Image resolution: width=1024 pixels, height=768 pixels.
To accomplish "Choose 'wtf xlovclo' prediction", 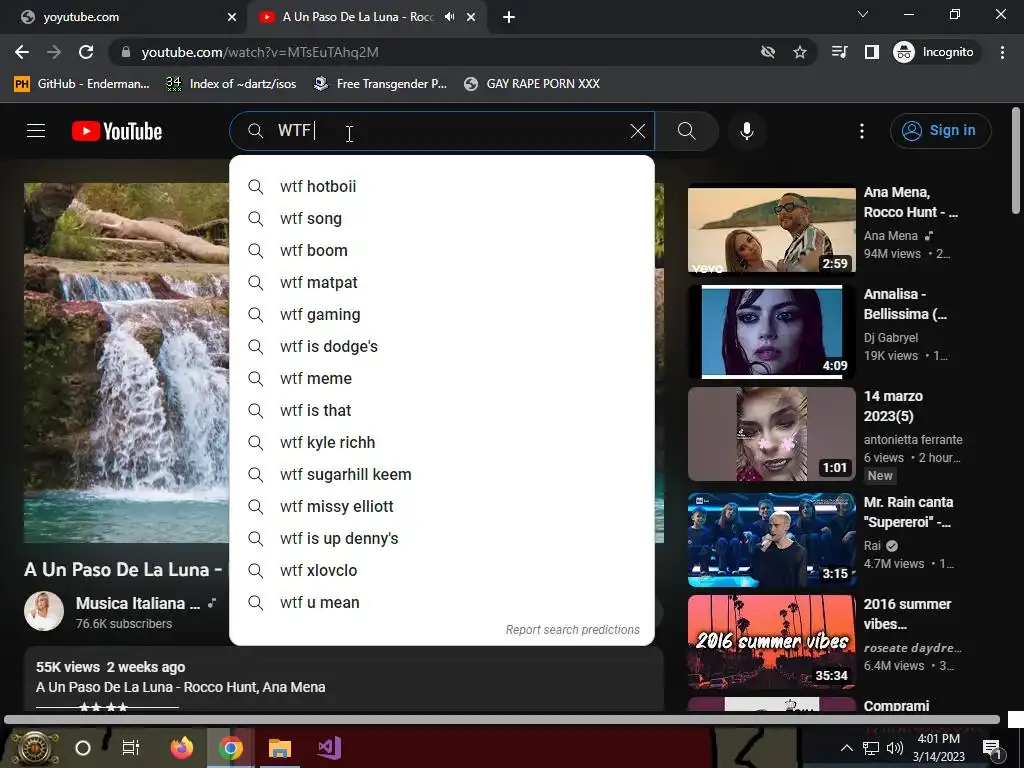I will pyautogui.click(x=441, y=571).
